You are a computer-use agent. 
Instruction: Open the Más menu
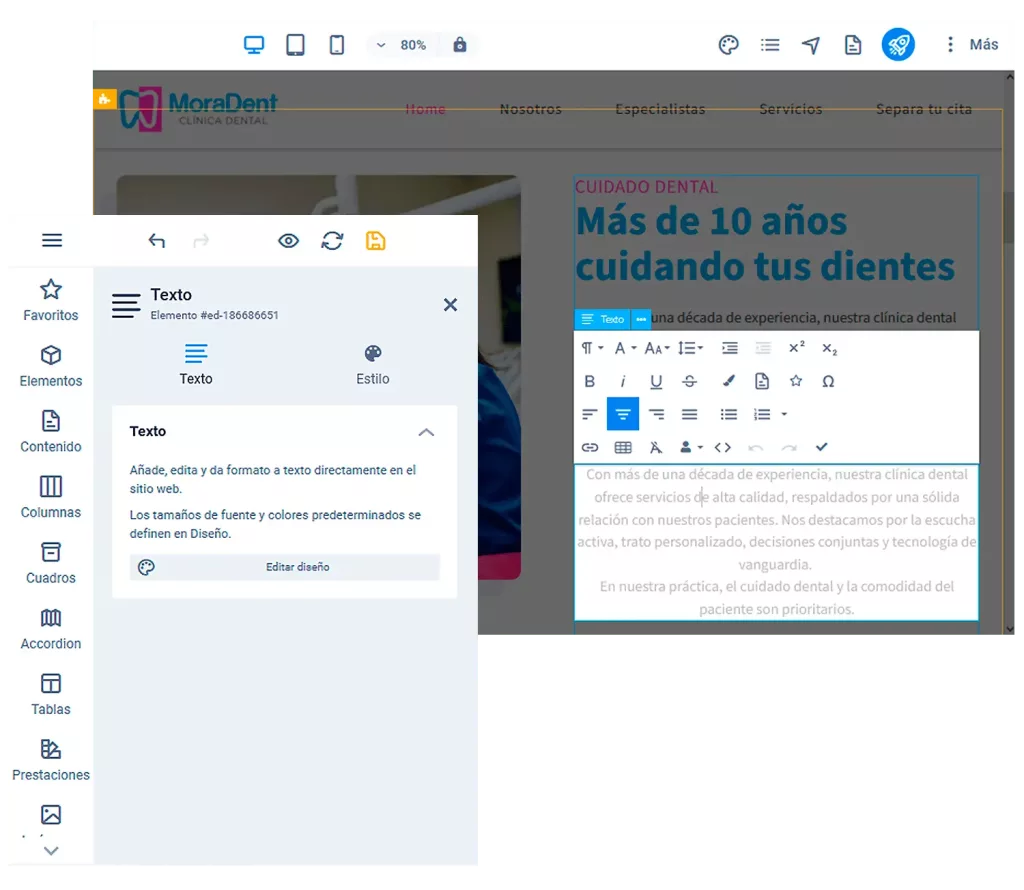tap(972, 44)
